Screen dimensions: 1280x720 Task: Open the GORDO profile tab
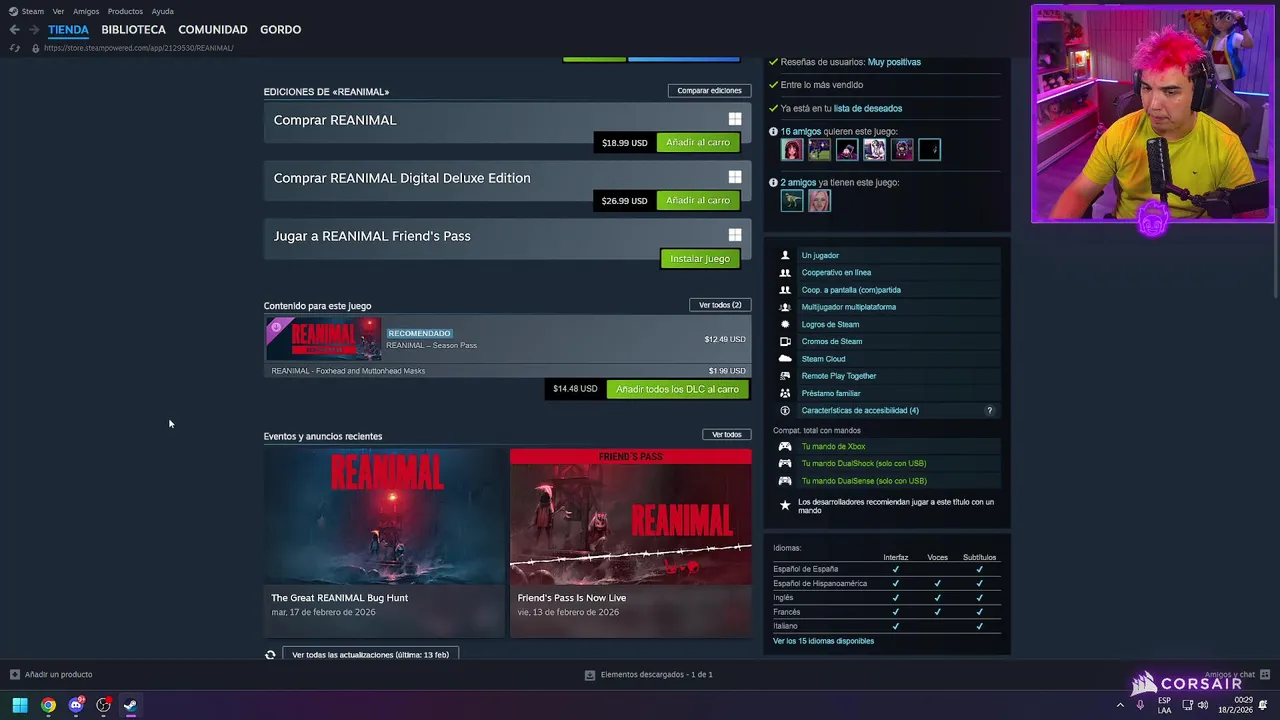point(280,30)
